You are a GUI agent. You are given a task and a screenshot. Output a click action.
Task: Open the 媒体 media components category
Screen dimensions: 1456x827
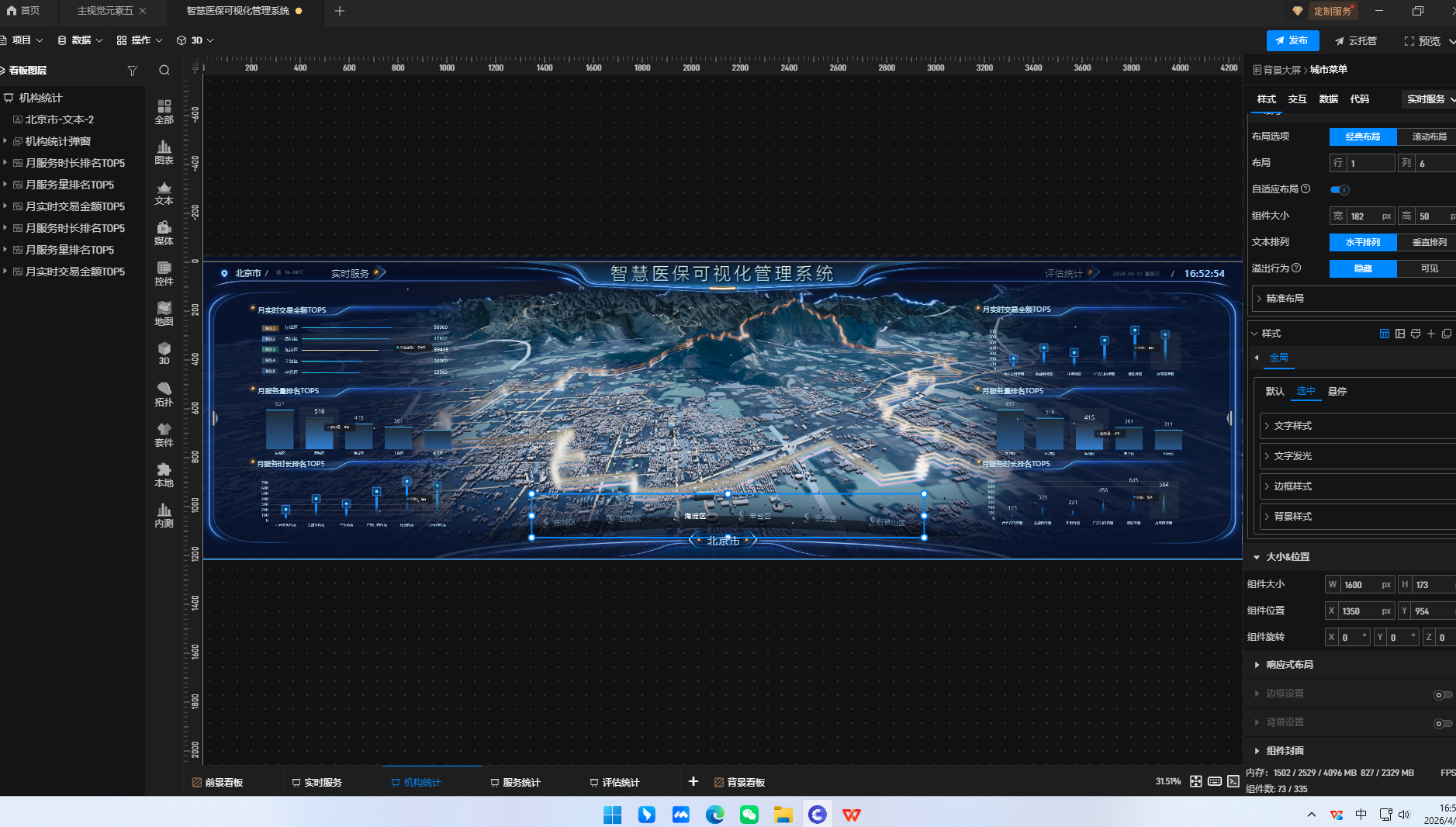pos(164,233)
